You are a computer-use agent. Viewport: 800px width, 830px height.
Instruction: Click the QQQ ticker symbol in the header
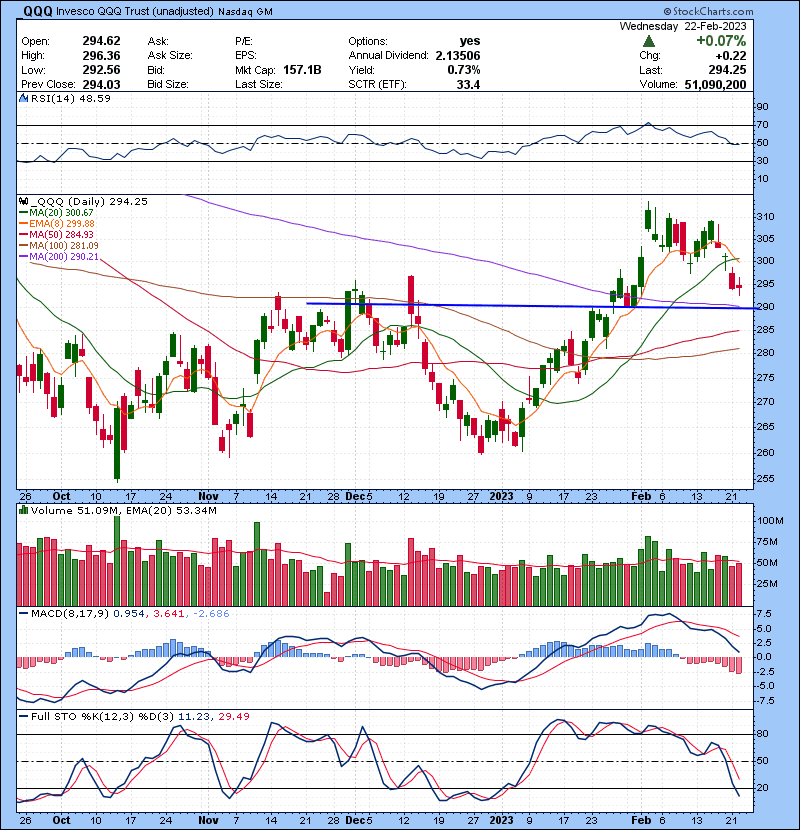(x=38, y=11)
